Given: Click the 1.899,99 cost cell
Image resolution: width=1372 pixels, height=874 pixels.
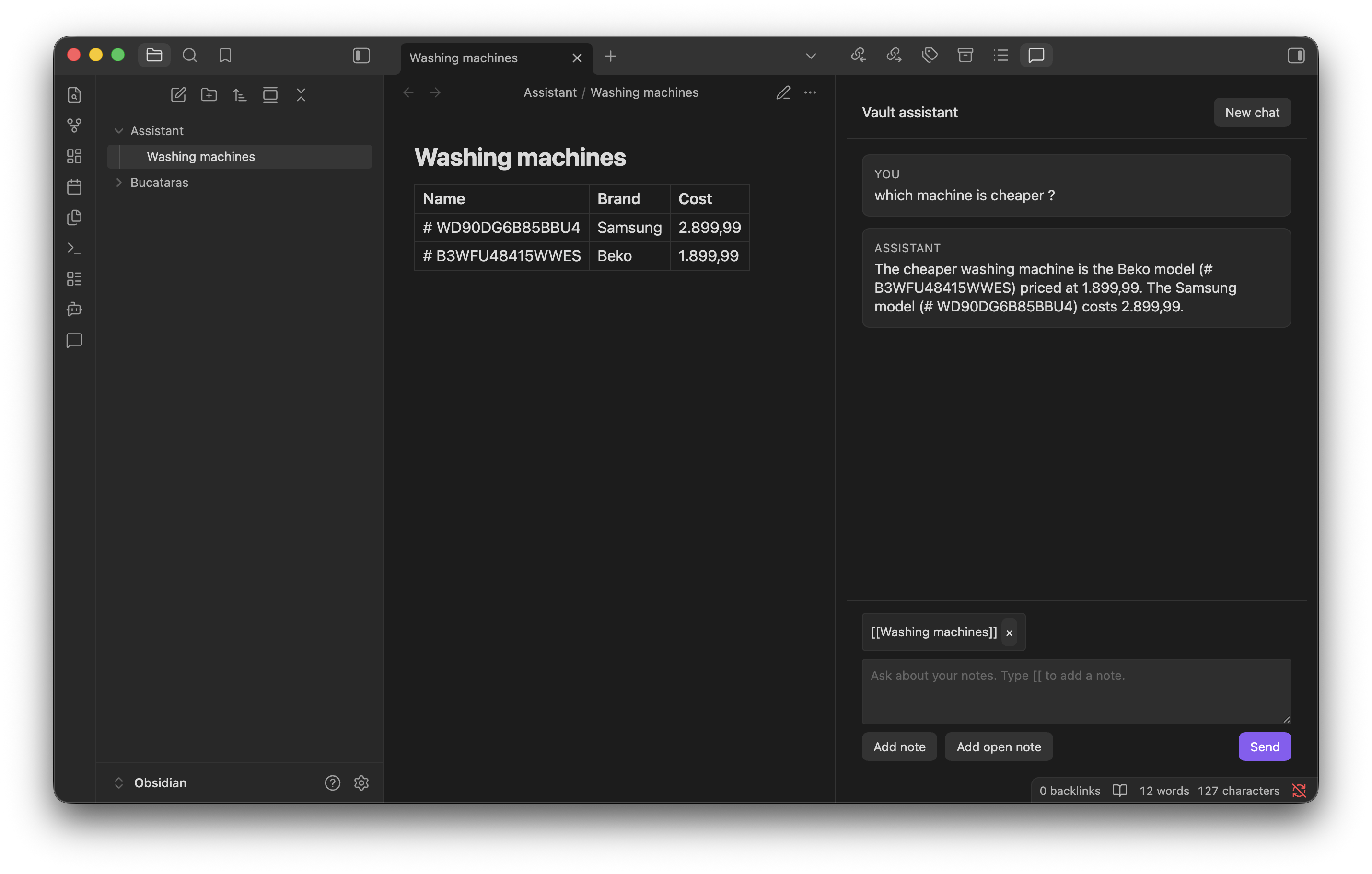Looking at the screenshot, I should click(709, 256).
